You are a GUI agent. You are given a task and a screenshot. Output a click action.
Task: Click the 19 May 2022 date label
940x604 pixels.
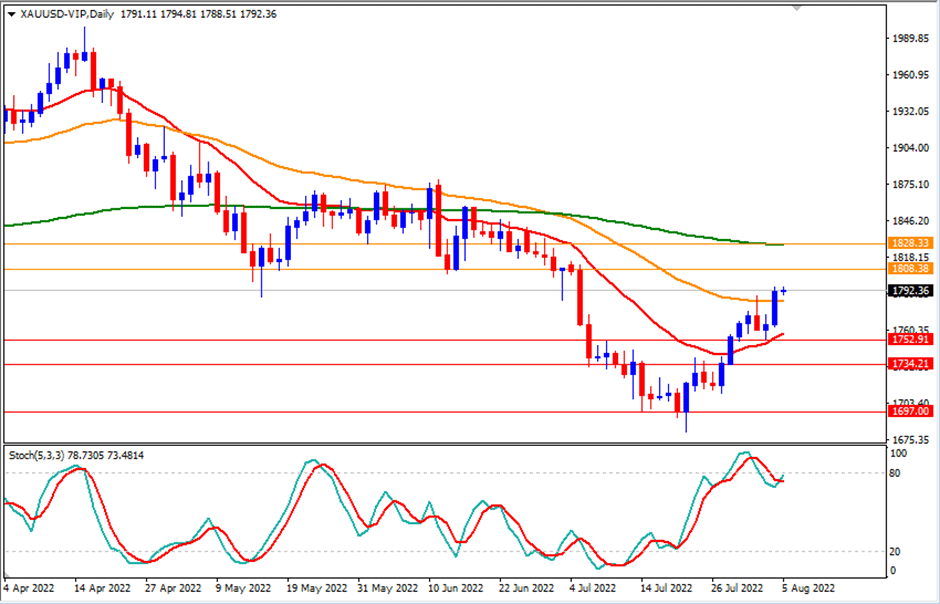coord(318,587)
